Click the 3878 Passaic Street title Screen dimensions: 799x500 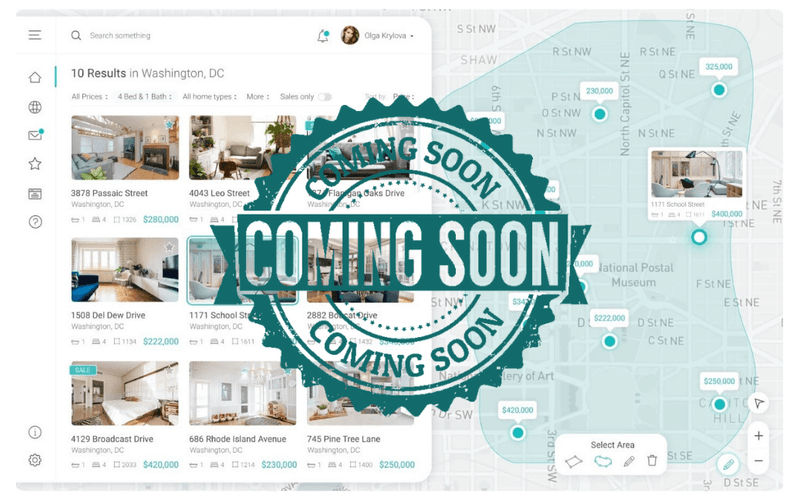tap(109, 193)
